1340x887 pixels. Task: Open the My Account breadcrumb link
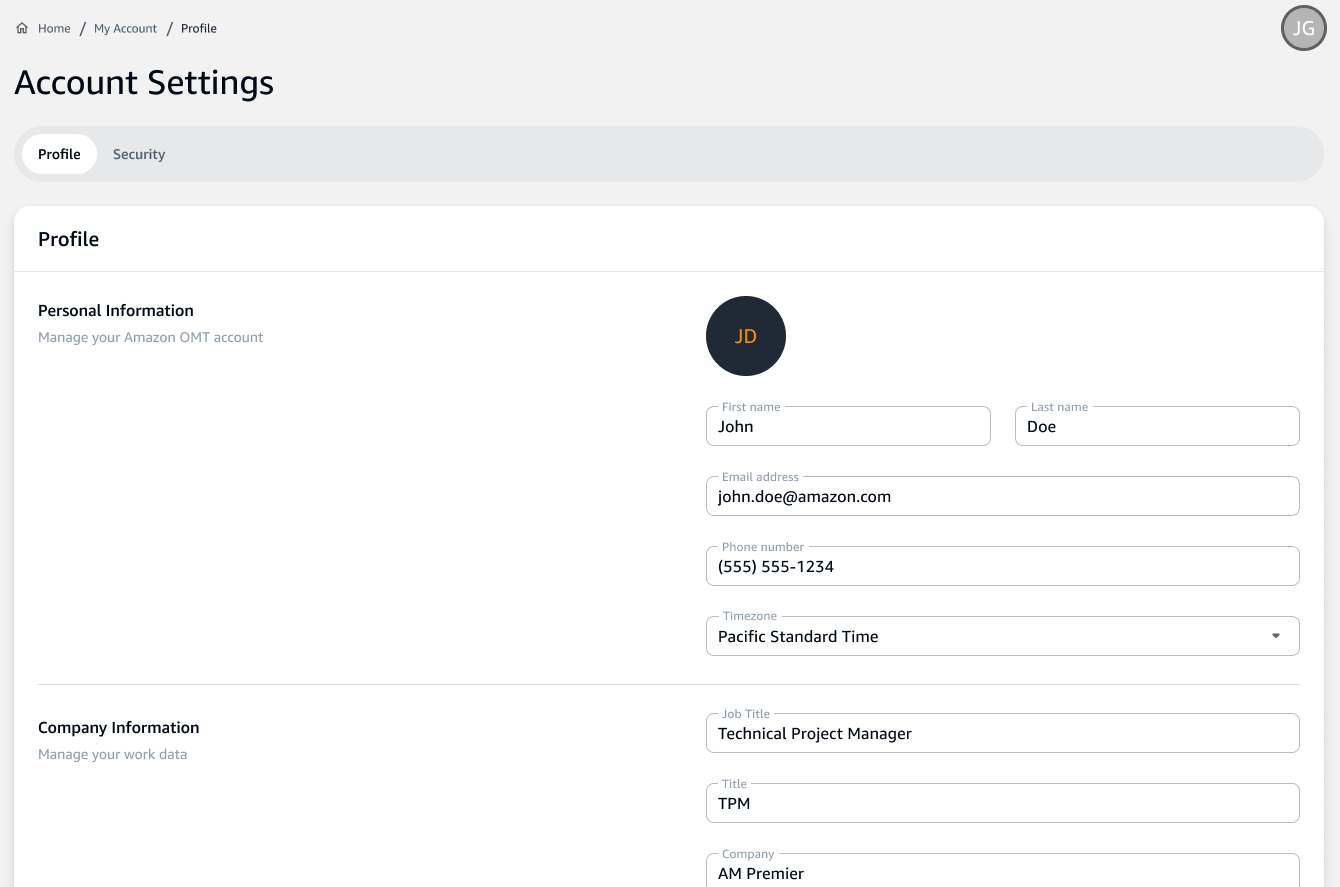click(125, 28)
